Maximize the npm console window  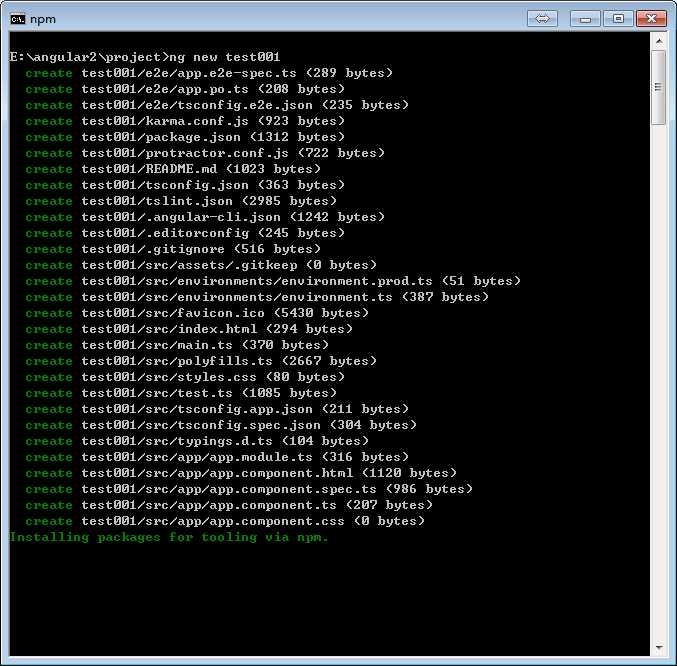[x=618, y=19]
